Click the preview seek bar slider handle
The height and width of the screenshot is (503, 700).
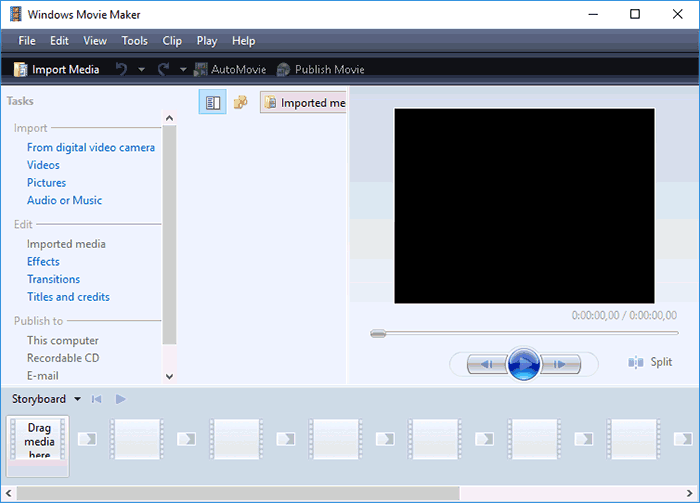(x=378, y=333)
